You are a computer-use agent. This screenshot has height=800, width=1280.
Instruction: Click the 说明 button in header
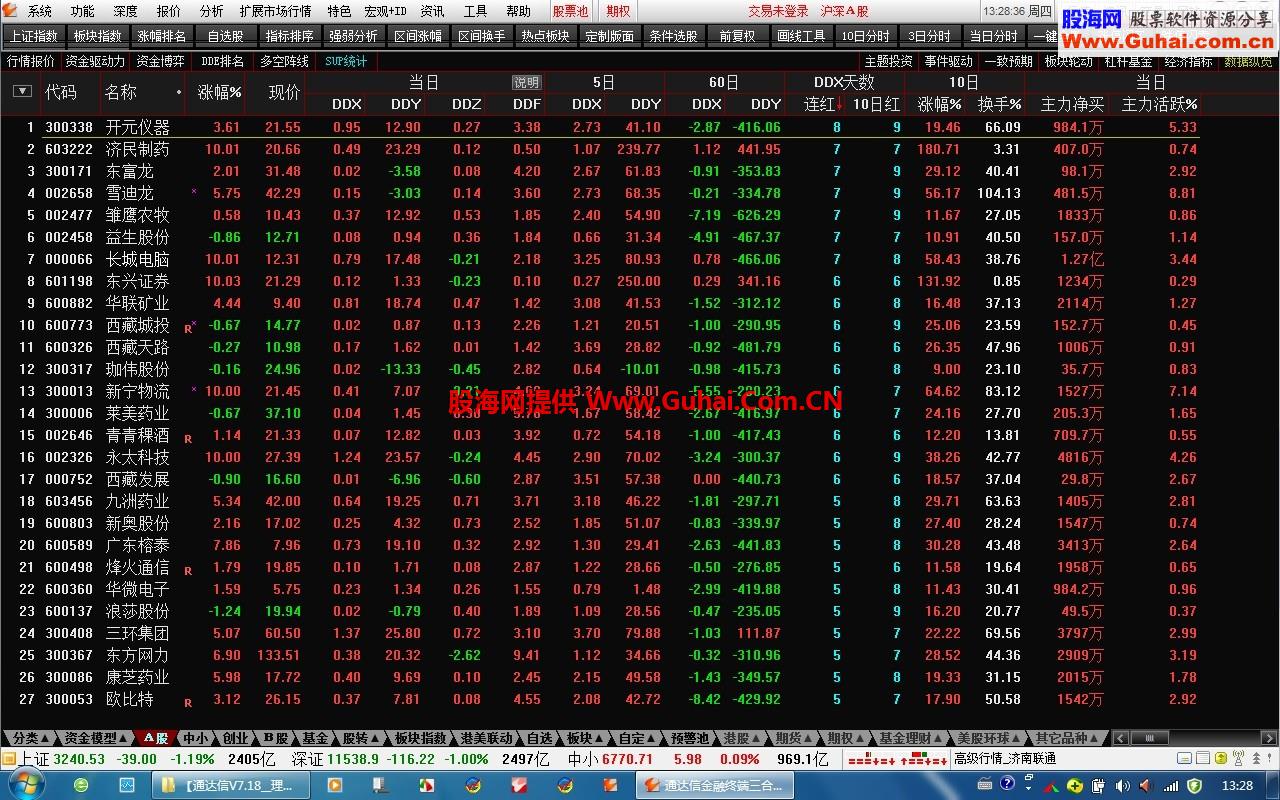click(x=526, y=82)
